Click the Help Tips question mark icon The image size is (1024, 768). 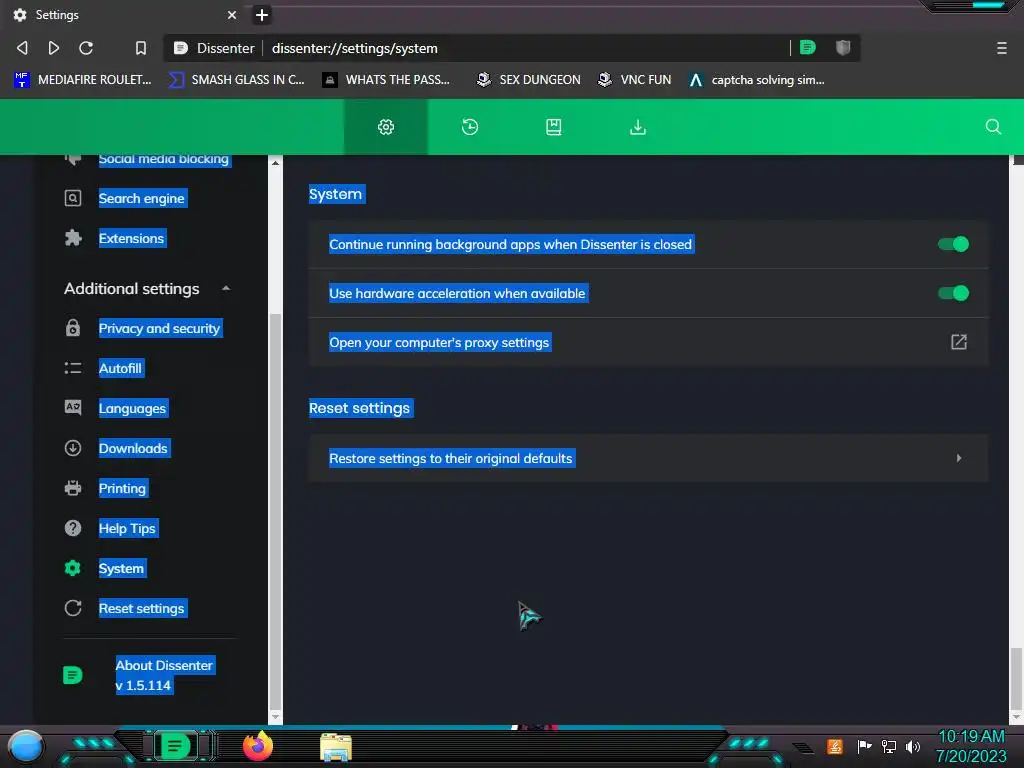tap(73, 528)
